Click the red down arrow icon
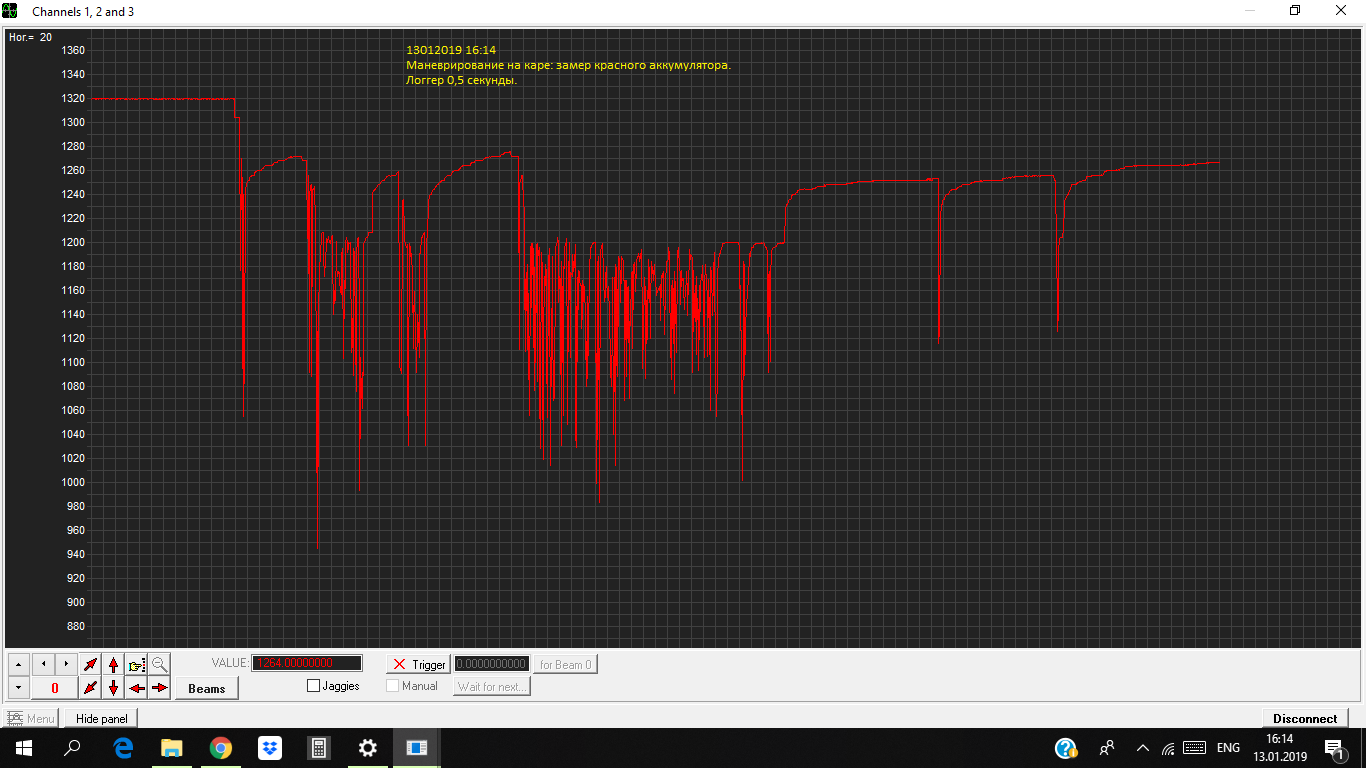This screenshot has width=1366, height=768. tap(113, 688)
